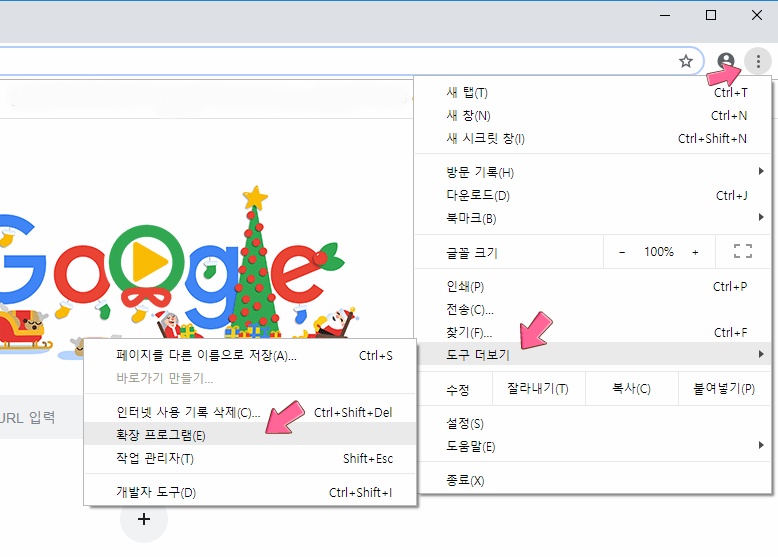Minimize the Chrome window

(665, 15)
